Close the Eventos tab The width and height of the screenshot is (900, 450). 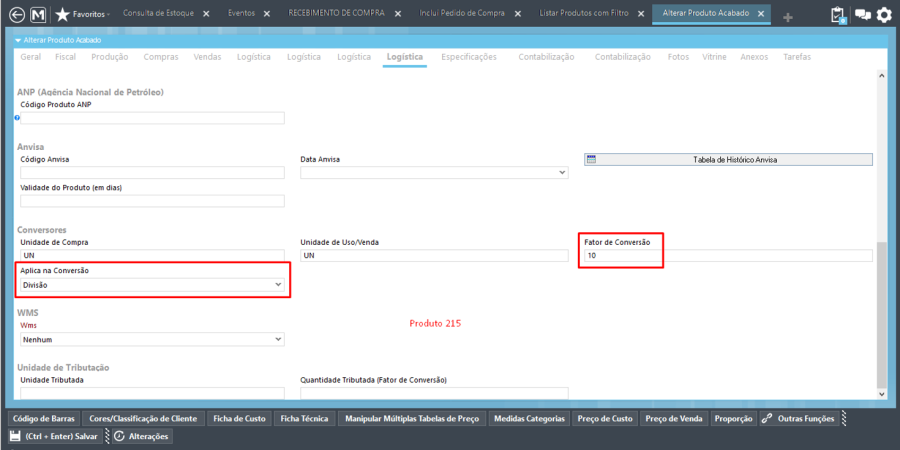click(266, 14)
